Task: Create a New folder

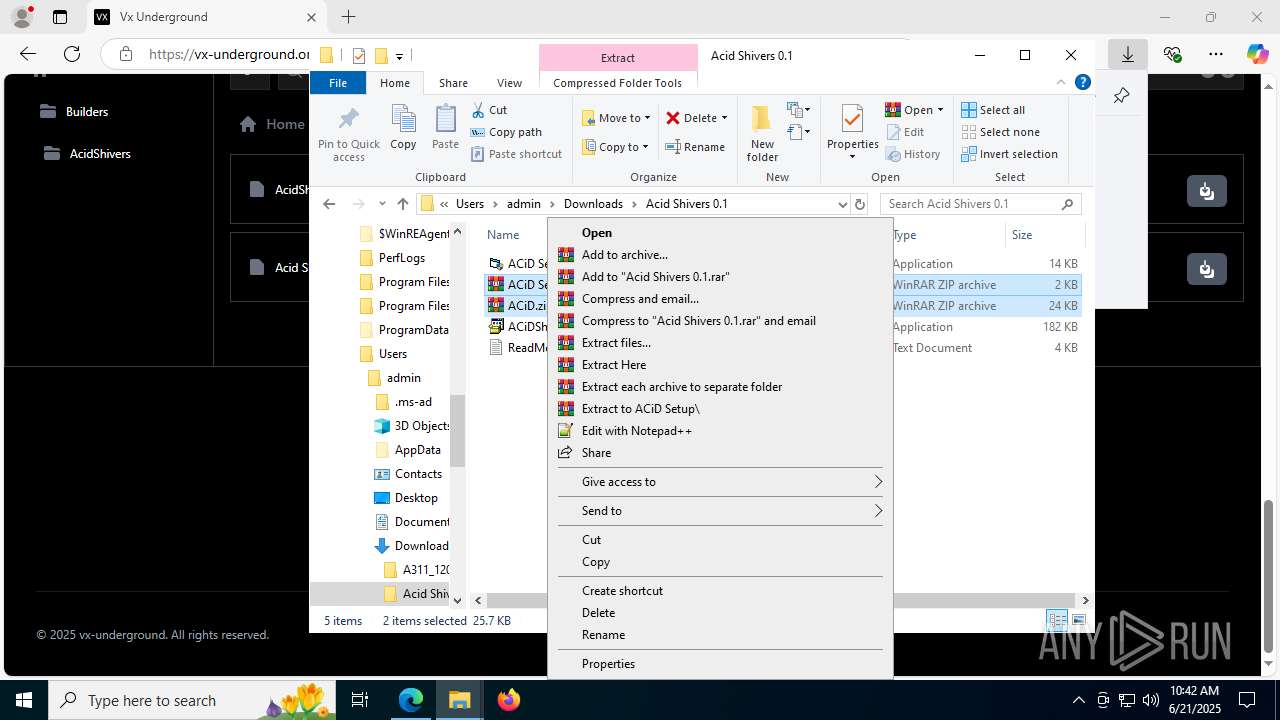Action: (x=762, y=133)
